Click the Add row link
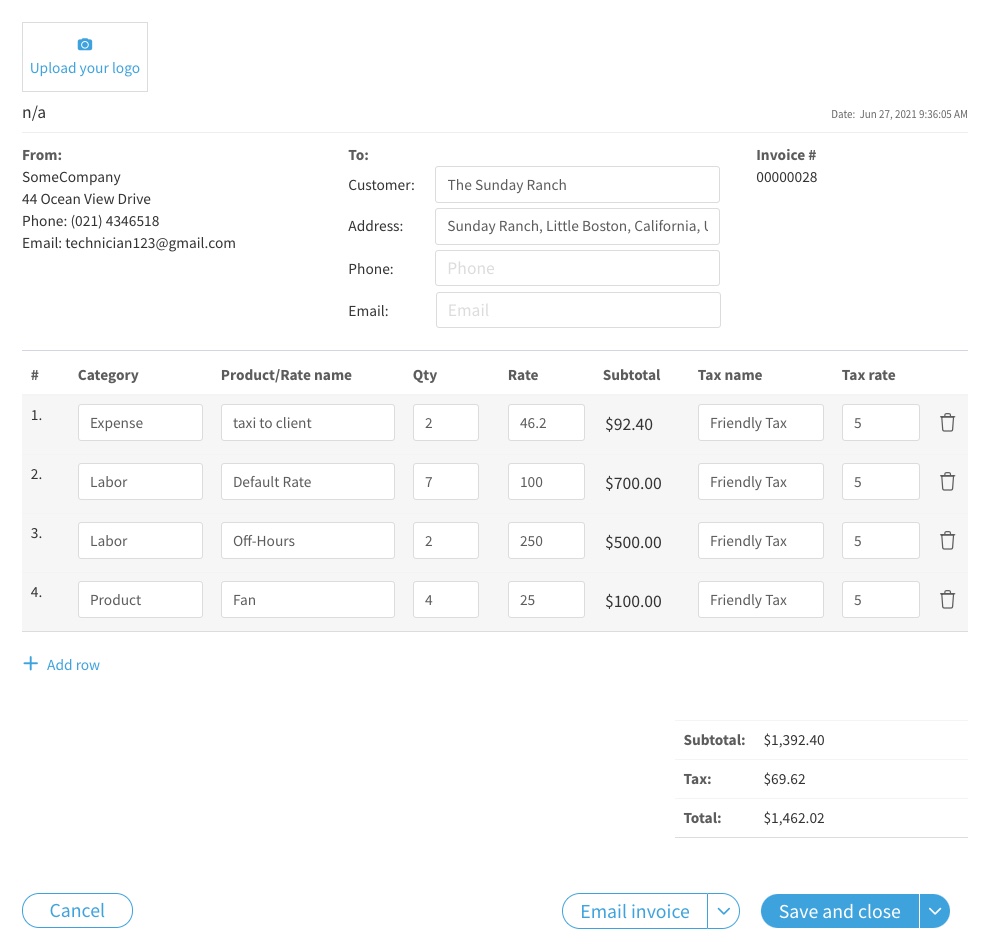 pos(73,664)
